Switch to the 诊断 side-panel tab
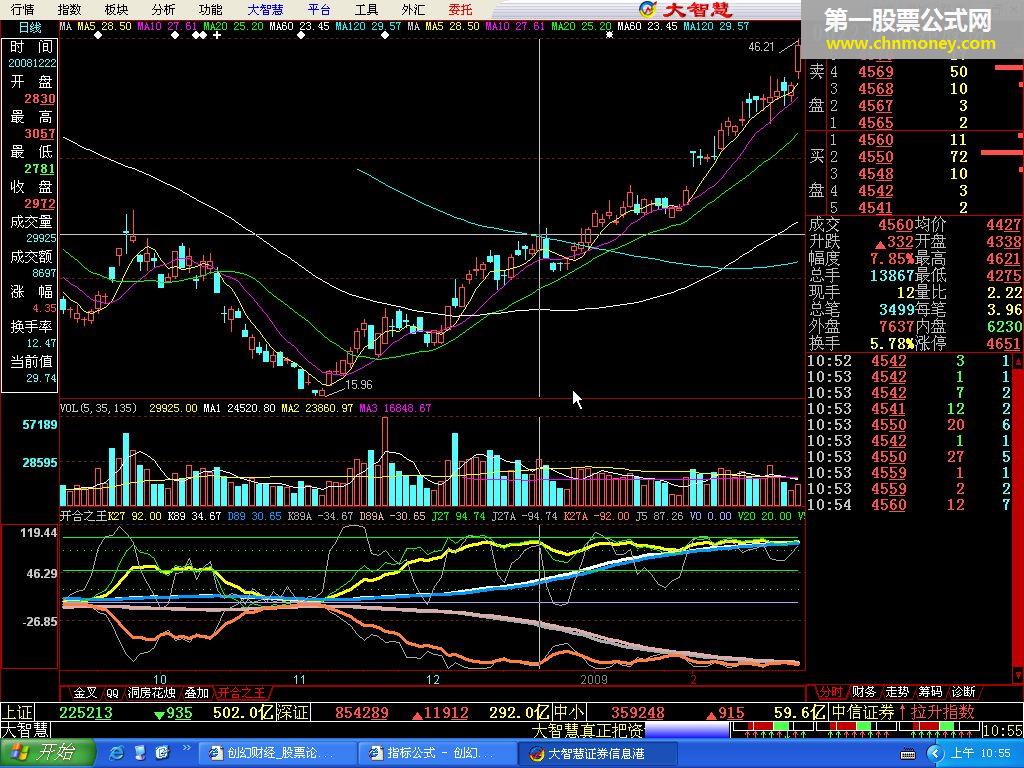The height and width of the screenshot is (768, 1024). (x=964, y=692)
